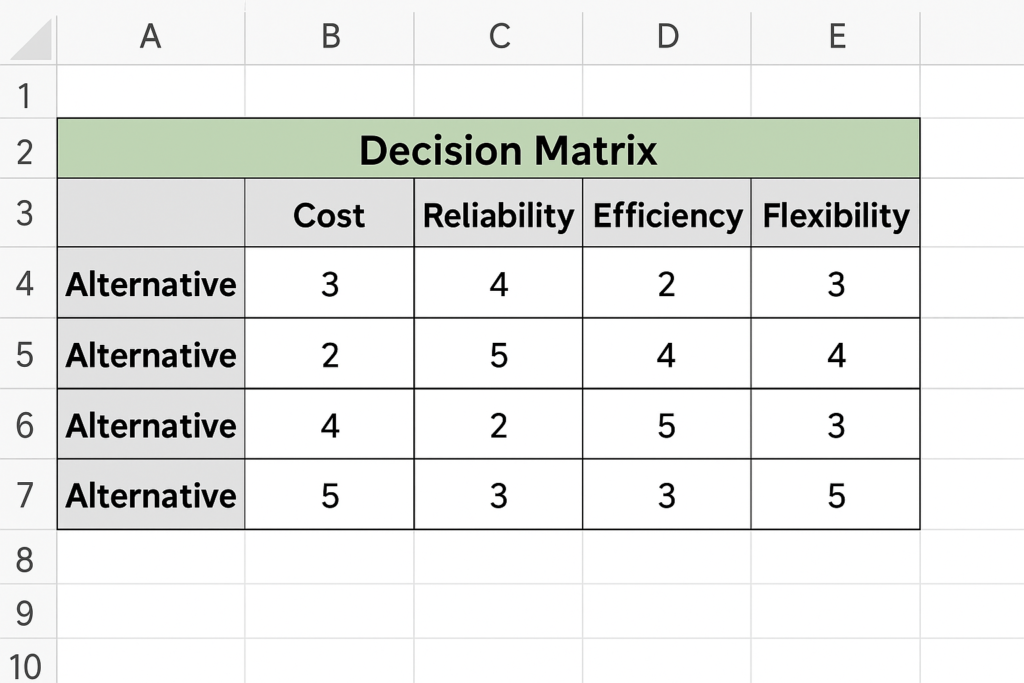Screen dimensions: 1024x683
Task: Select Efficiency value 2 in row 4
Action: [667, 283]
